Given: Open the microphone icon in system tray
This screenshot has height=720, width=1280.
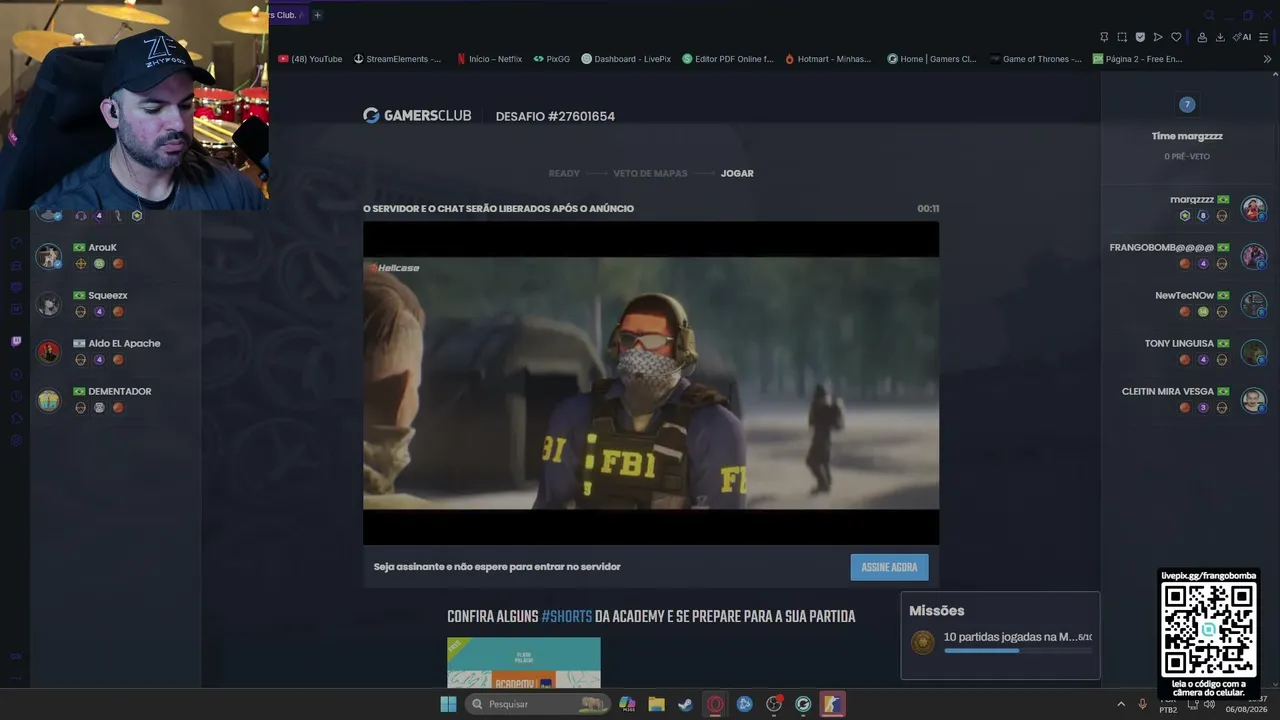Looking at the screenshot, I should [x=1142, y=704].
